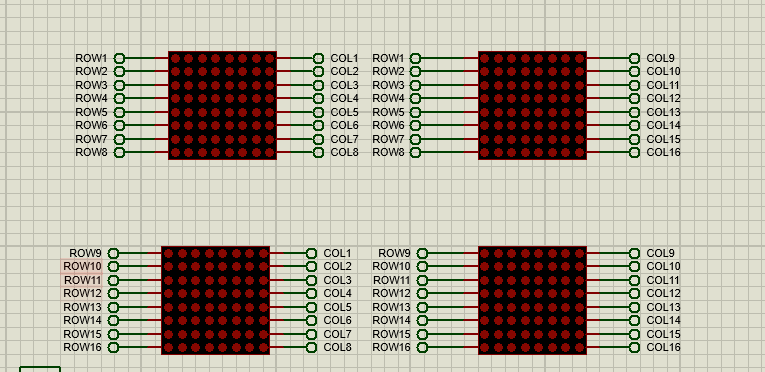Select the LED matrix between ROW1 and COL1
765x372 pixels.
click(x=222, y=105)
